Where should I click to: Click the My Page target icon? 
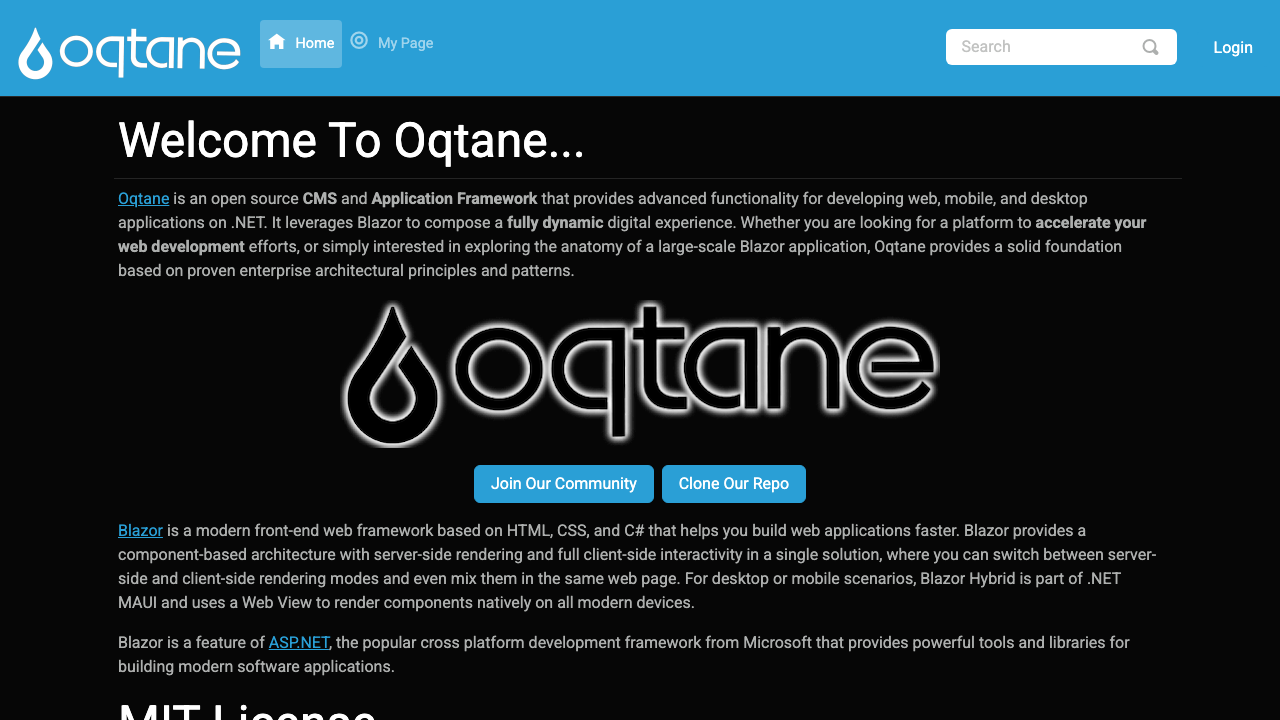(x=359, y=41)
